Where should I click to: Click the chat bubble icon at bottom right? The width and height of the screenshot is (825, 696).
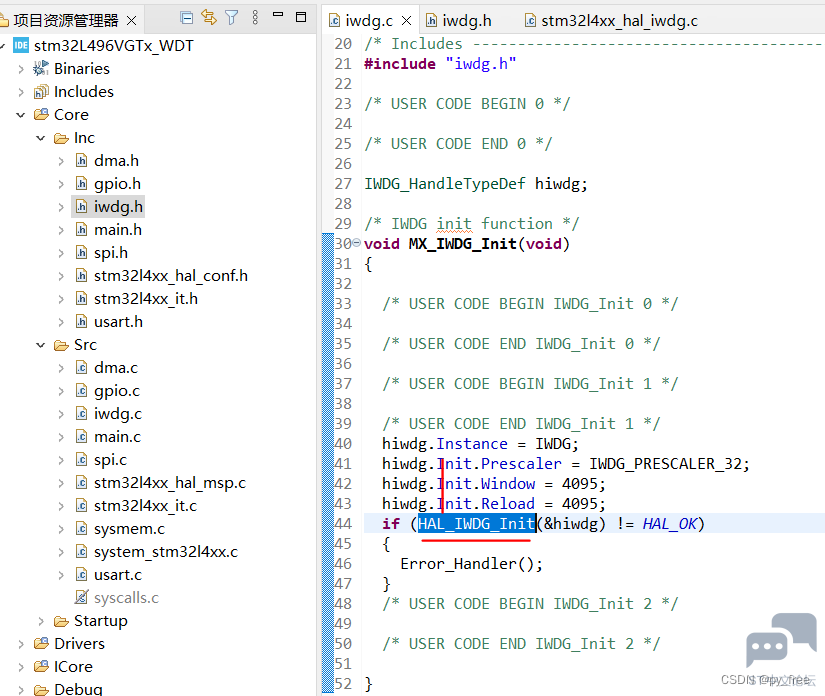click(x=781, y=640)
